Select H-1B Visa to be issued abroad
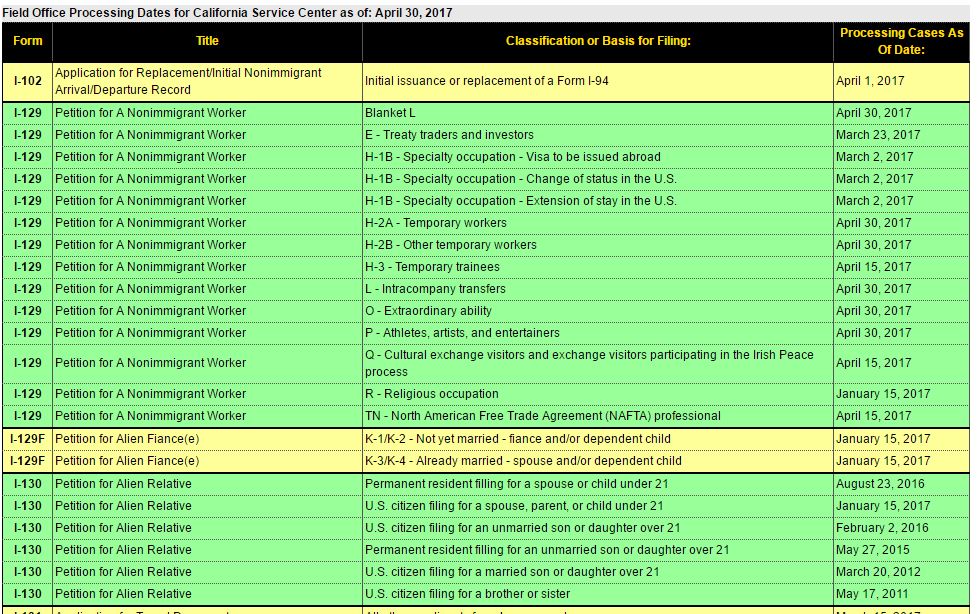This screenshot has height=614, width=978. (512, 157)
